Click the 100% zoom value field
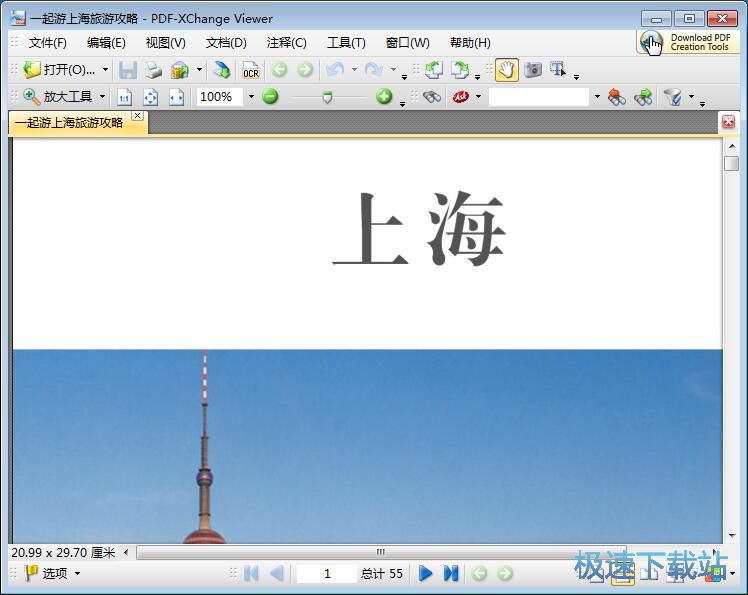Image resolution: width=748 pixels, height=595 pixels. 219,97
